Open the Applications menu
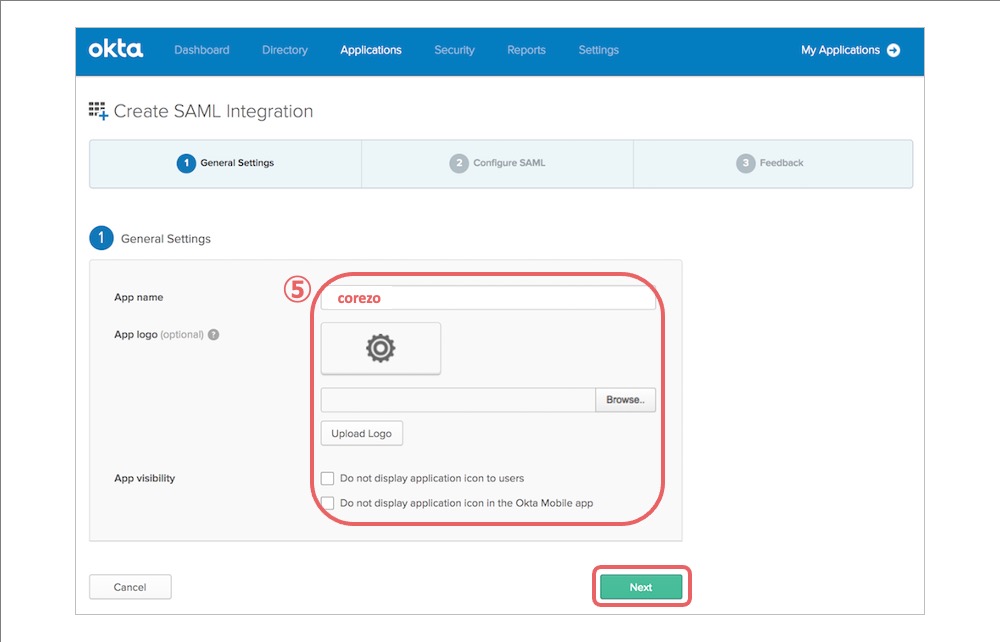 [x=371, y=50]
